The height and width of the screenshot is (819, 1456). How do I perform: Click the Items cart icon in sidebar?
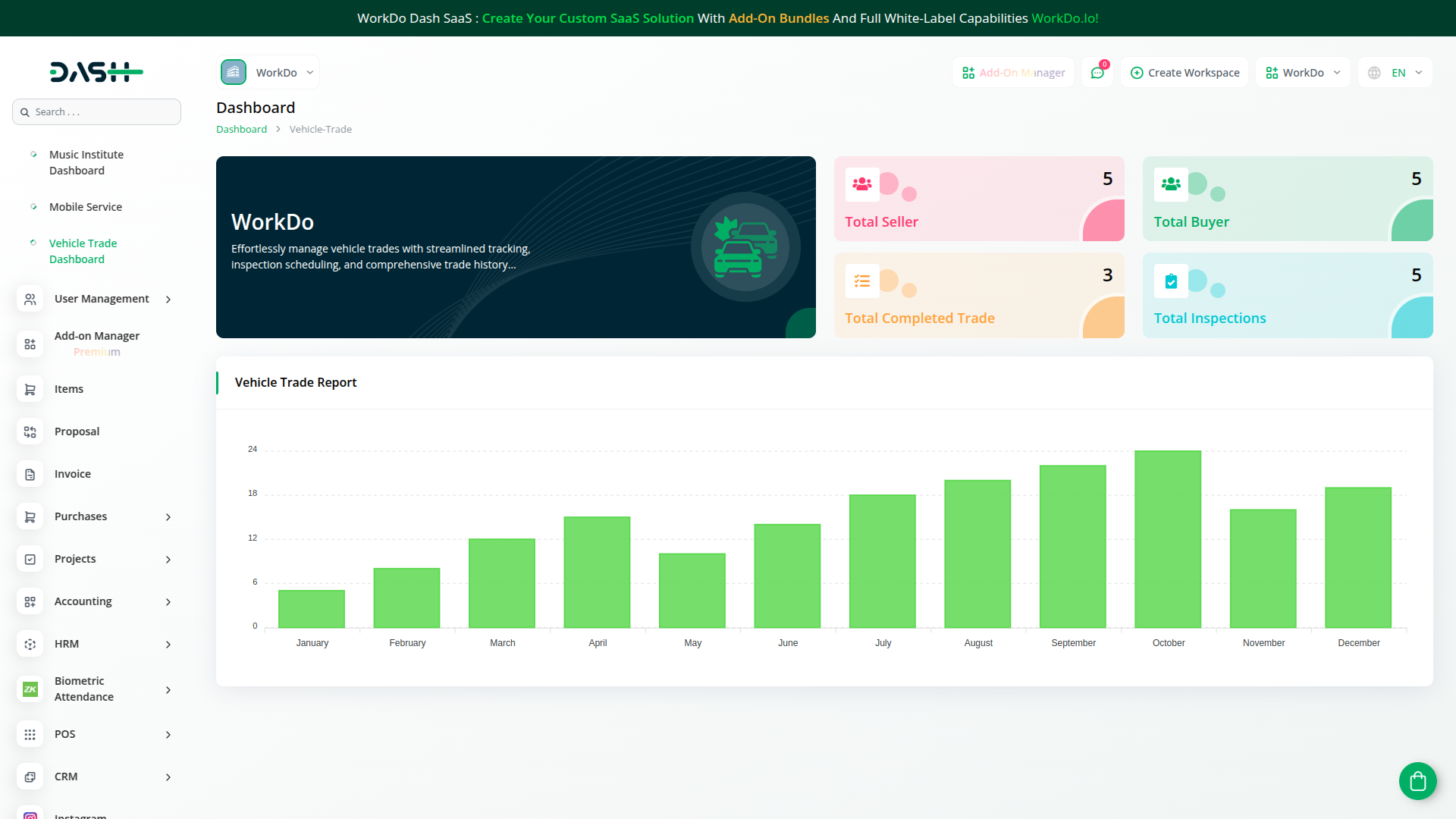tap(30, 389)
